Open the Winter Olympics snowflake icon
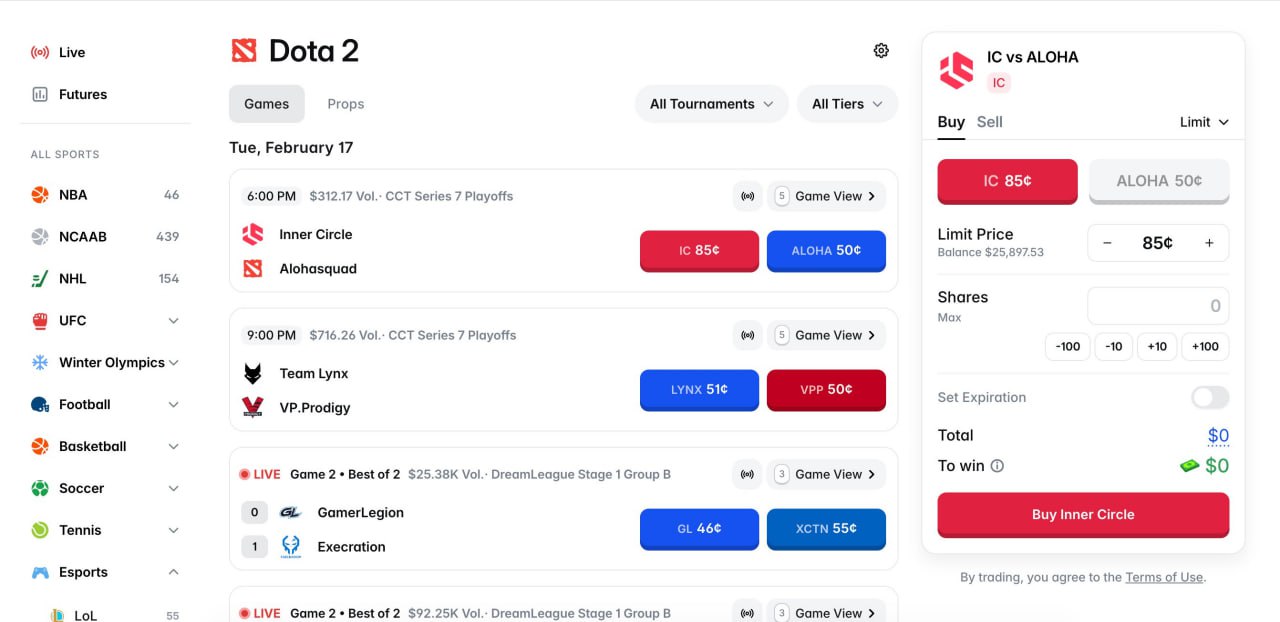The image size is (1280, 622). [38, 362]
